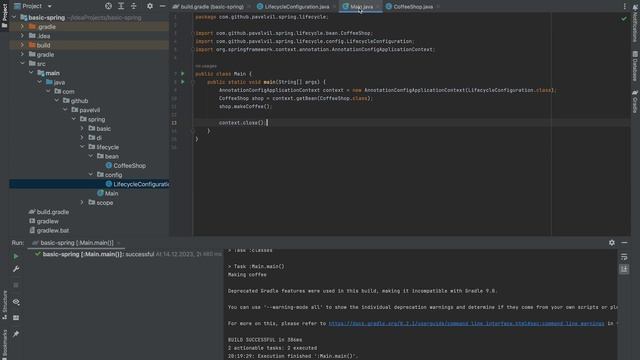
Task: Run main method from gutter icon
Action: point(182,82)
